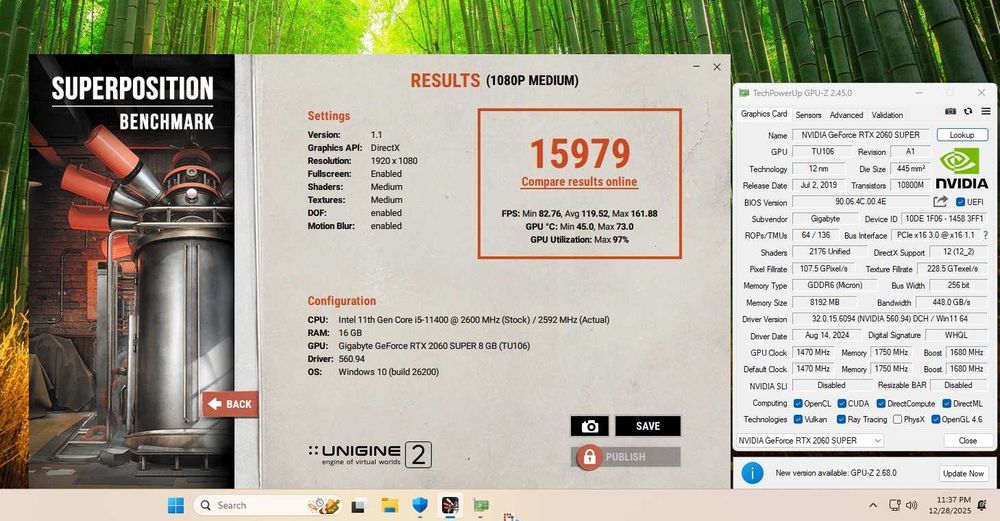This screenshot has width=1000, height=521.
Task: Open the GPU selection dropdown in GPU-Z
Action: [810, 440]
